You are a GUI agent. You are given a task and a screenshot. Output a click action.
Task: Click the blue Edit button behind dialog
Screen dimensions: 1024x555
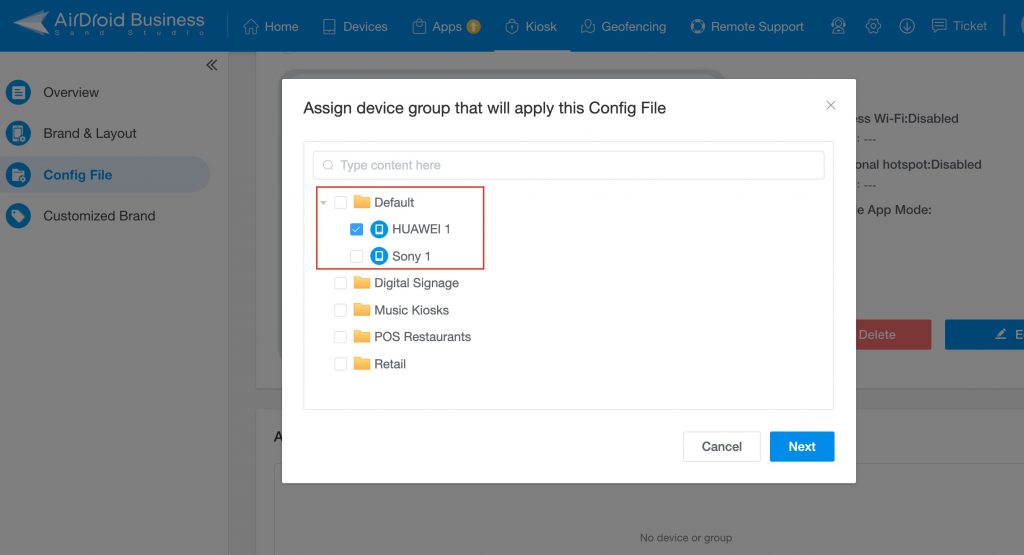(x=984, y=334)
